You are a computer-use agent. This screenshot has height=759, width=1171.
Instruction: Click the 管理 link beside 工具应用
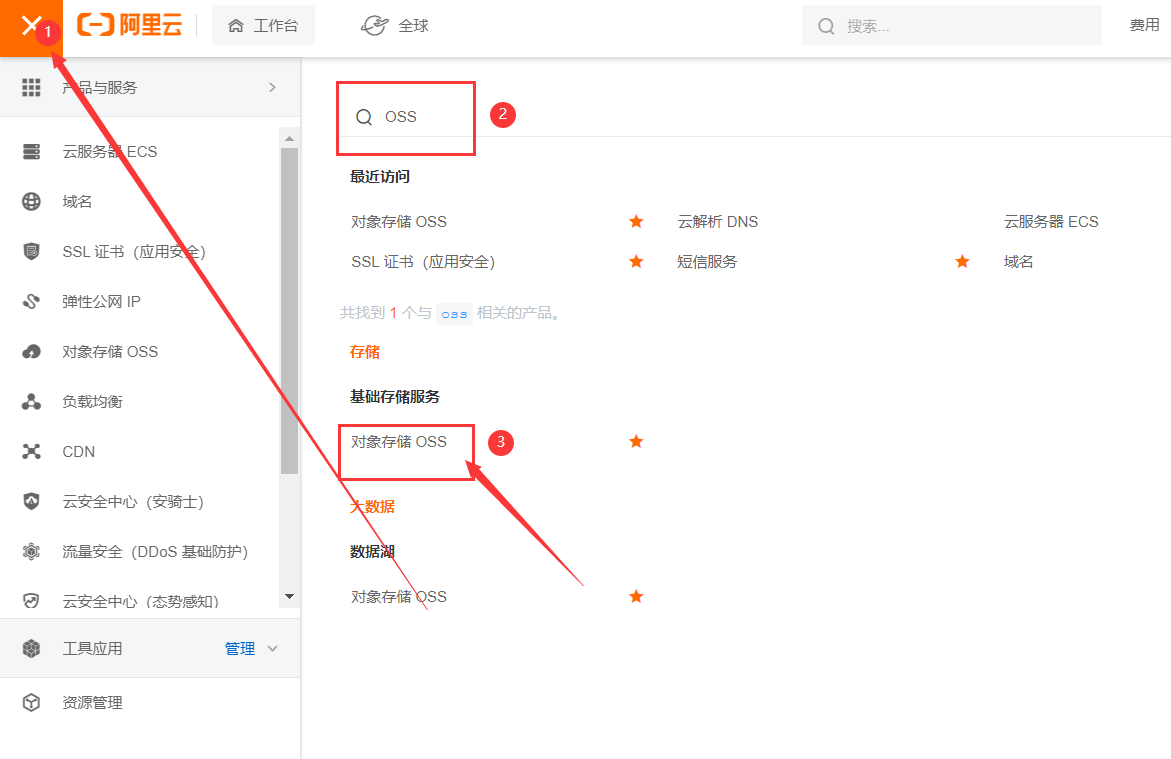240,648
